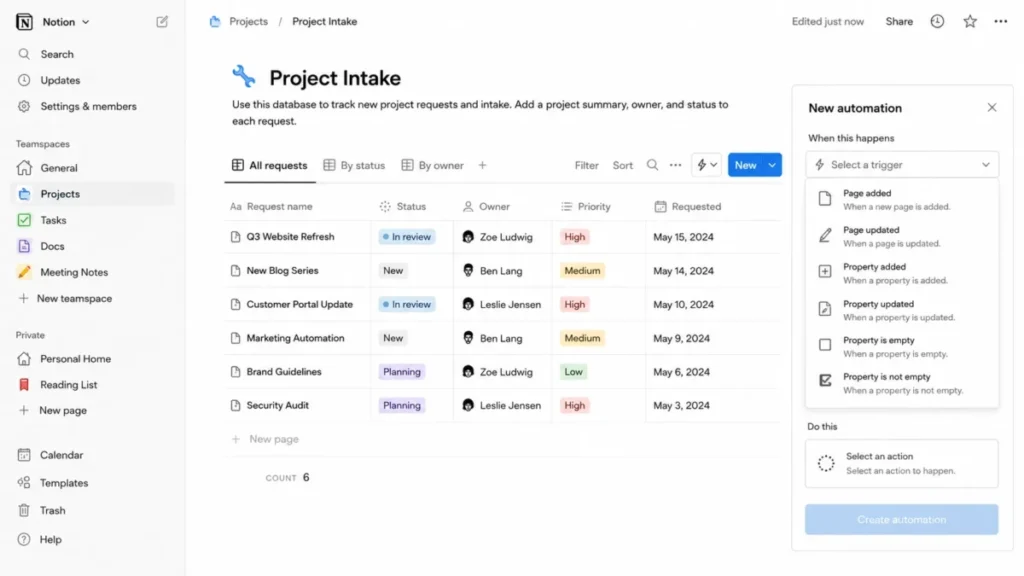The height and width of the screenshot is (576, 1024).
Task: Open the arrow next to the New button
Action: point(772,165)
